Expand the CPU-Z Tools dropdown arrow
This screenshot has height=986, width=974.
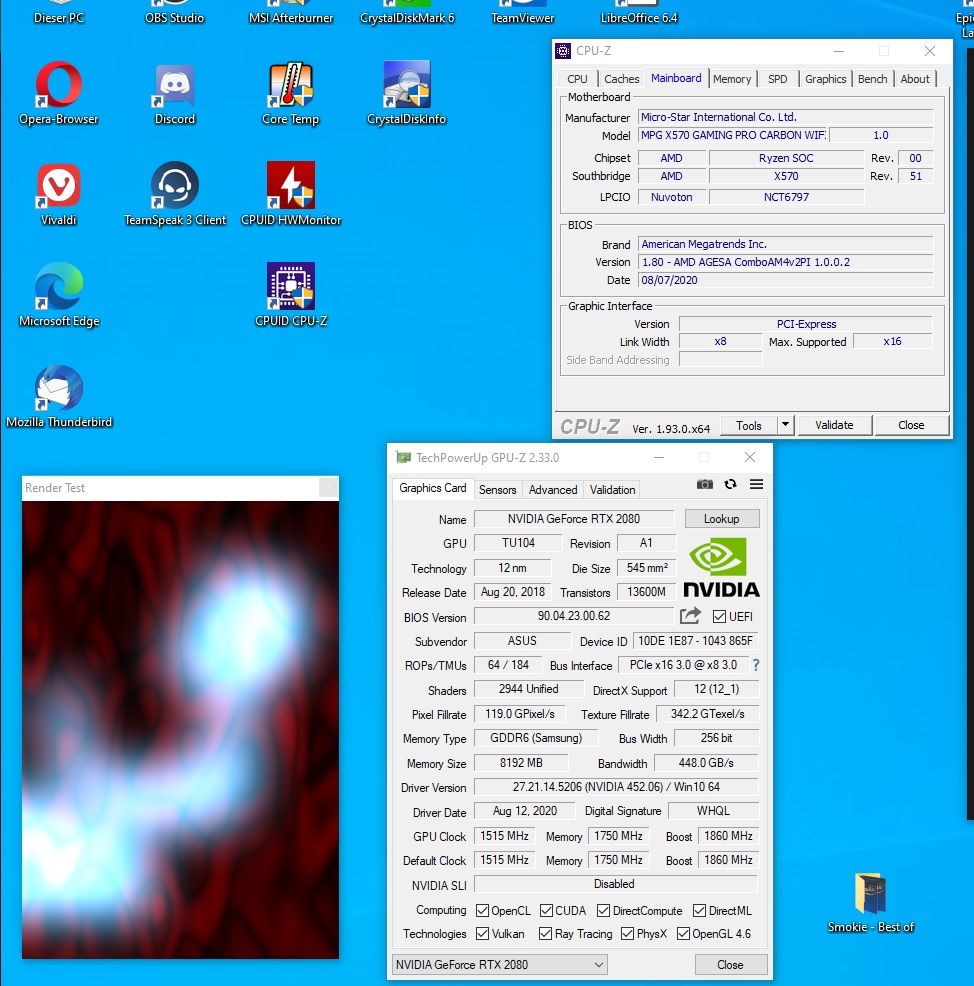pos(785,425)
